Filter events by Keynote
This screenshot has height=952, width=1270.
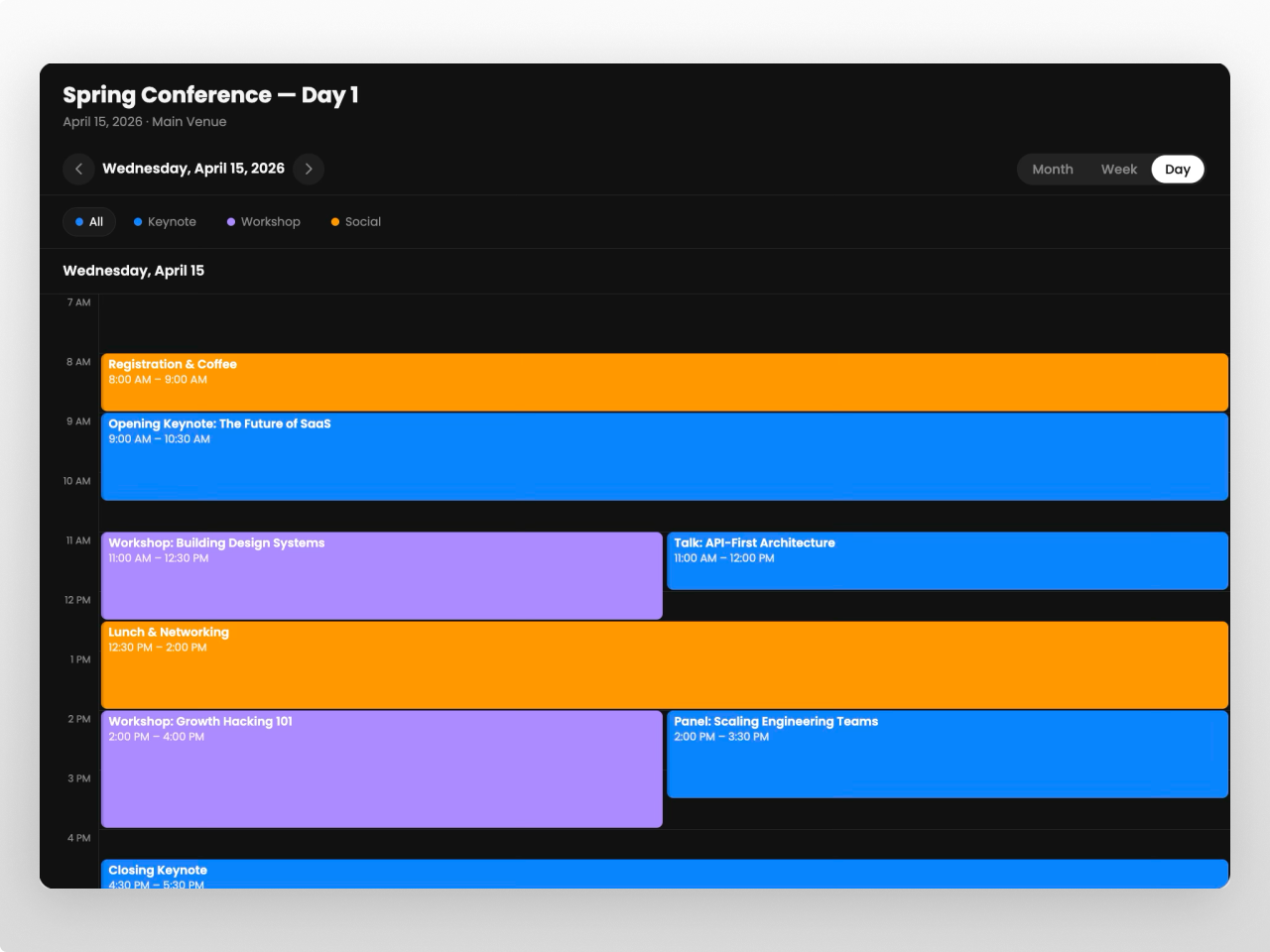165,222
